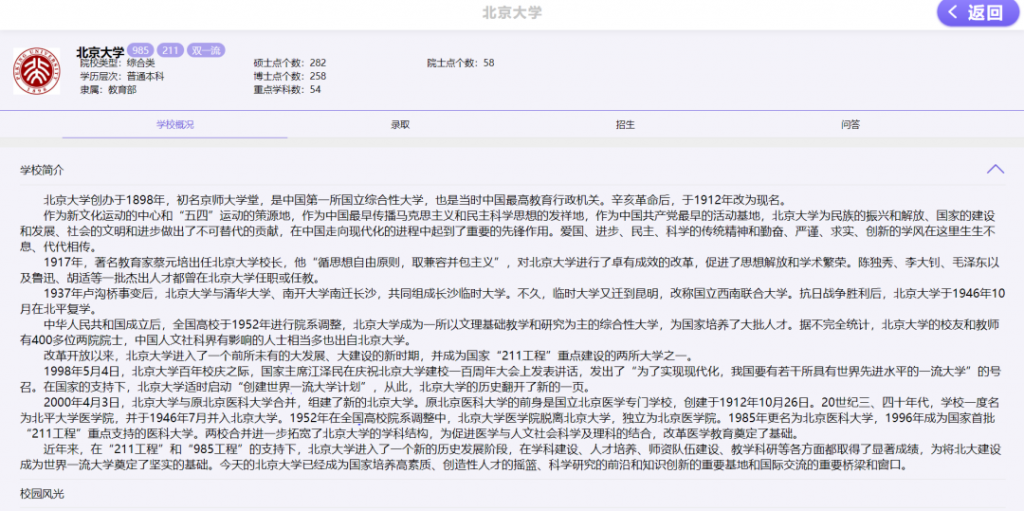Select the 211 tag badge
1024x511 pixels.
pos(170,50)
